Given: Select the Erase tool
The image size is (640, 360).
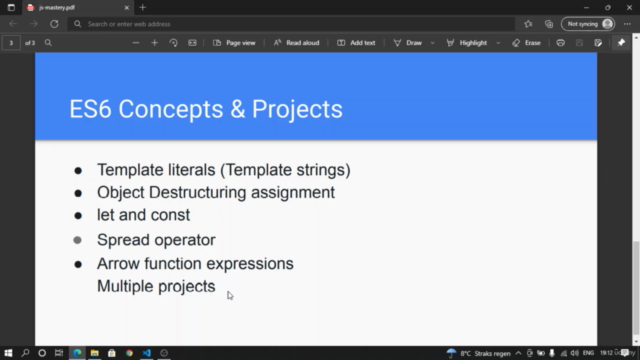Looking at the screenshot, I should pos(527,43).
